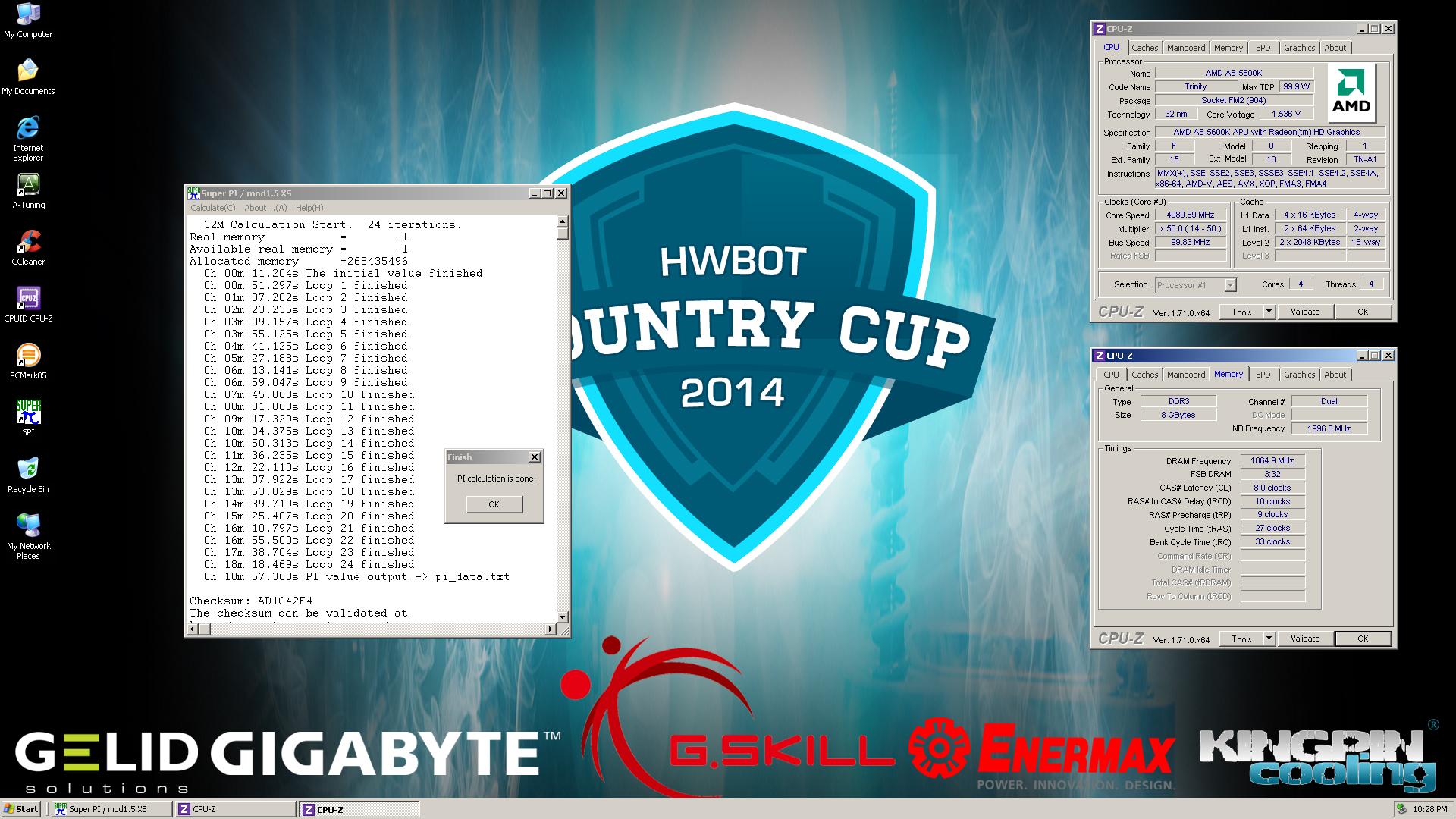This screenshot has width=1456, height=819.
Task: Close the Finish dialog
Action: [x=535, y=457]
